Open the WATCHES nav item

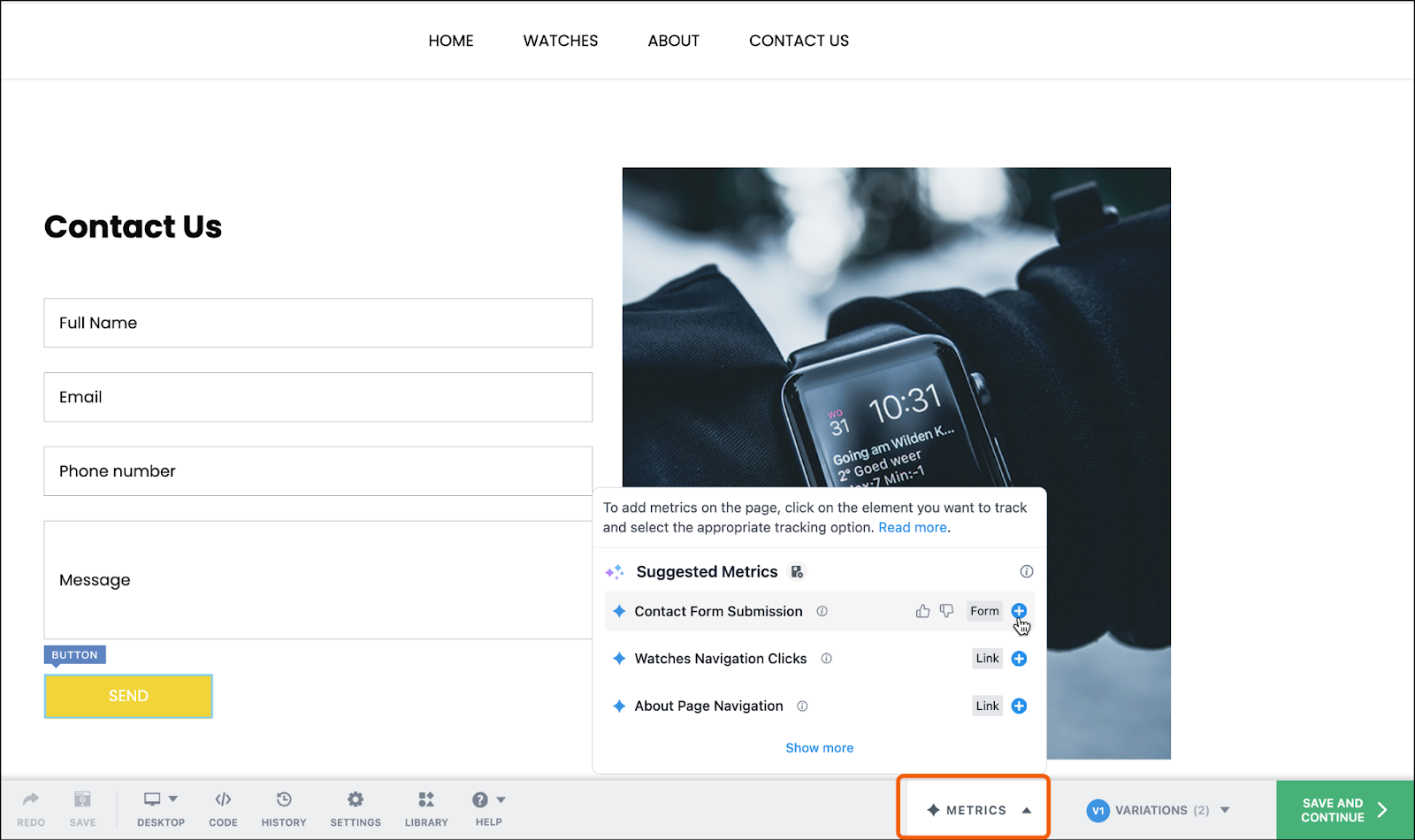click(561, 41)
